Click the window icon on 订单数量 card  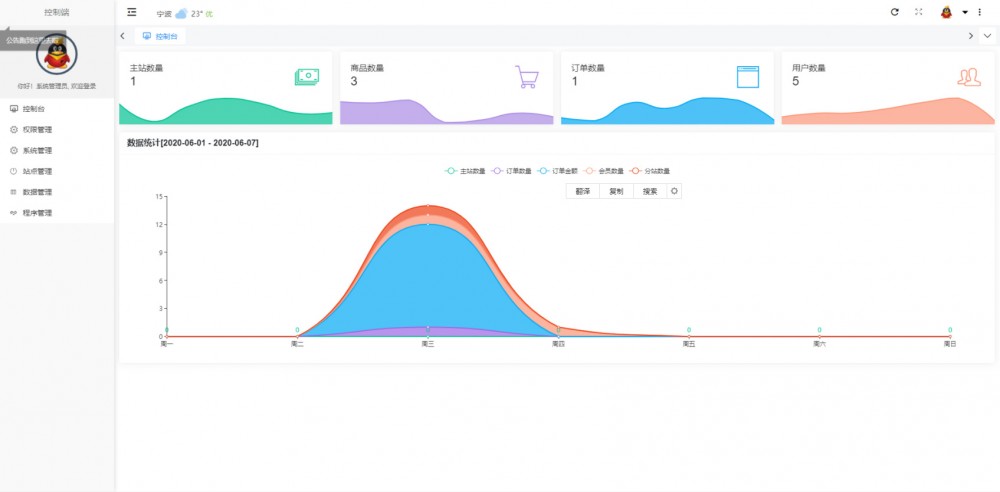(x=748, y=77)
